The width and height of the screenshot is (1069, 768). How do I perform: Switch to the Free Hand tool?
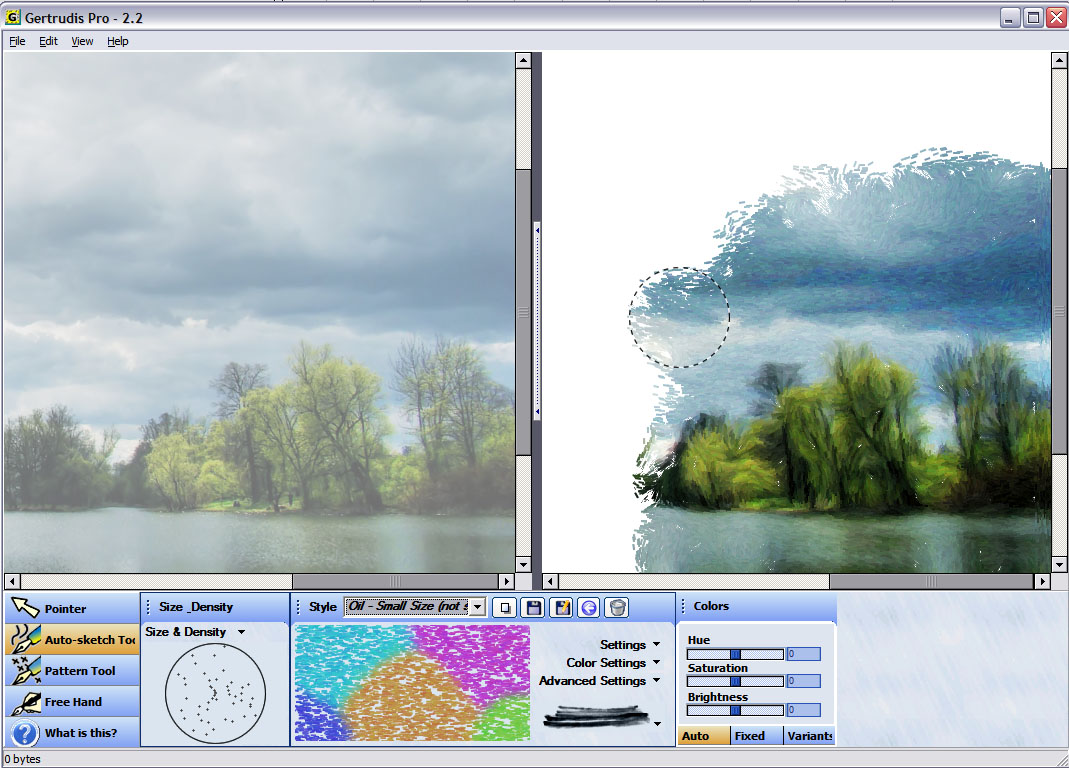pos(71,702)
